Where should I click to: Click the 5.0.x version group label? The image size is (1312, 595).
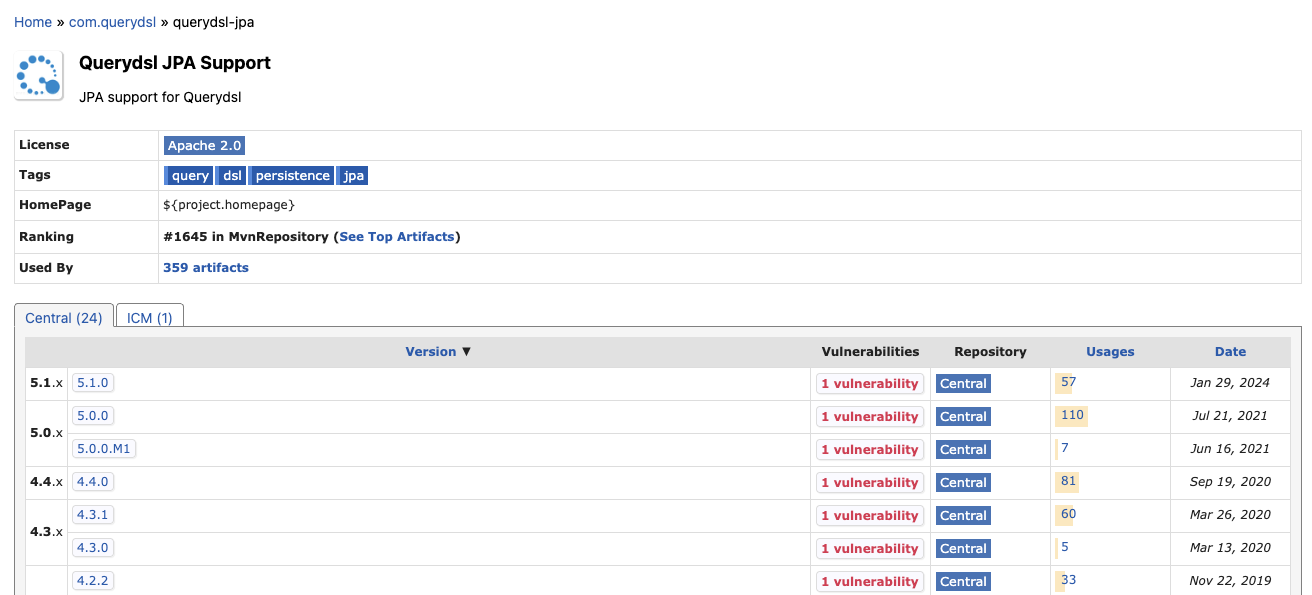[x=46, y=433]
